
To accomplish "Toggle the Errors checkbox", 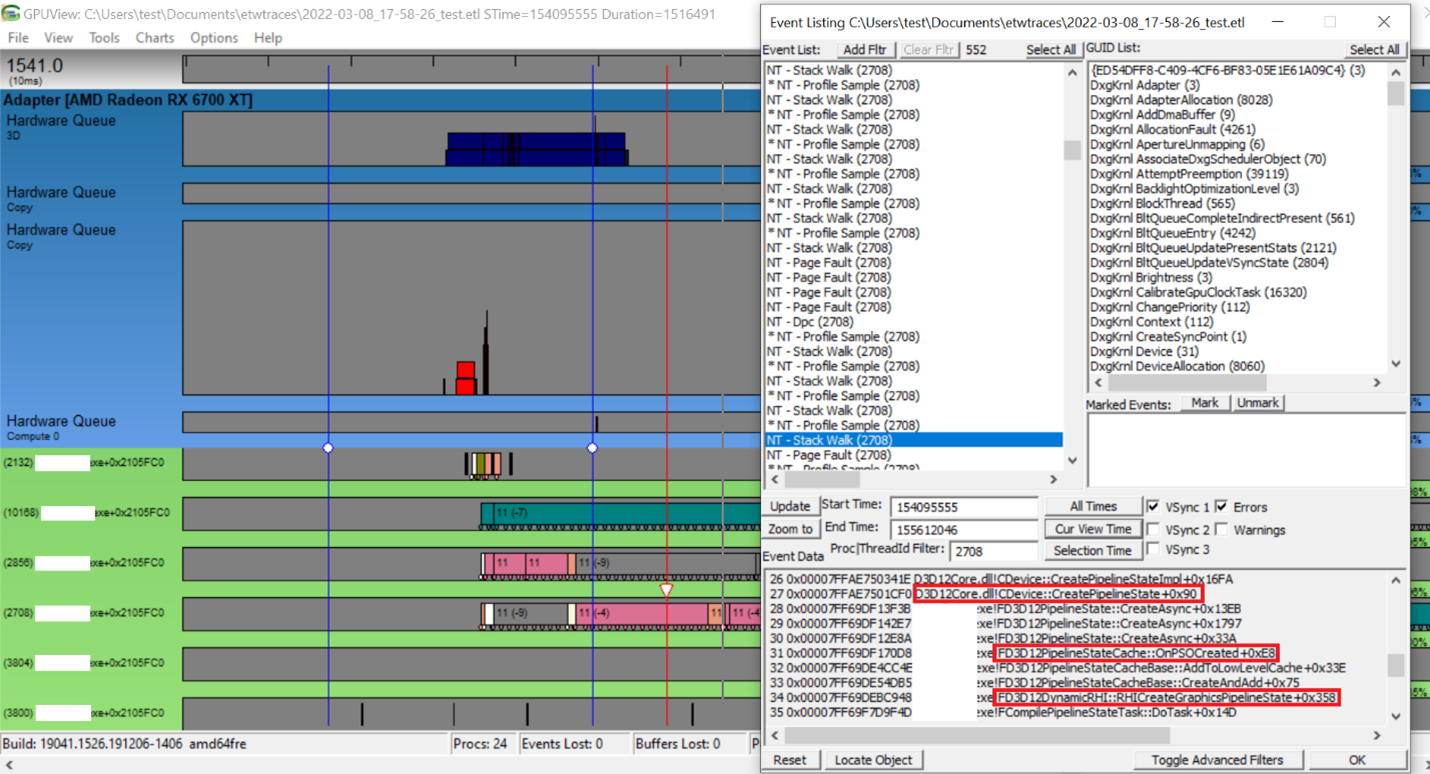I will pos(1221,507).
